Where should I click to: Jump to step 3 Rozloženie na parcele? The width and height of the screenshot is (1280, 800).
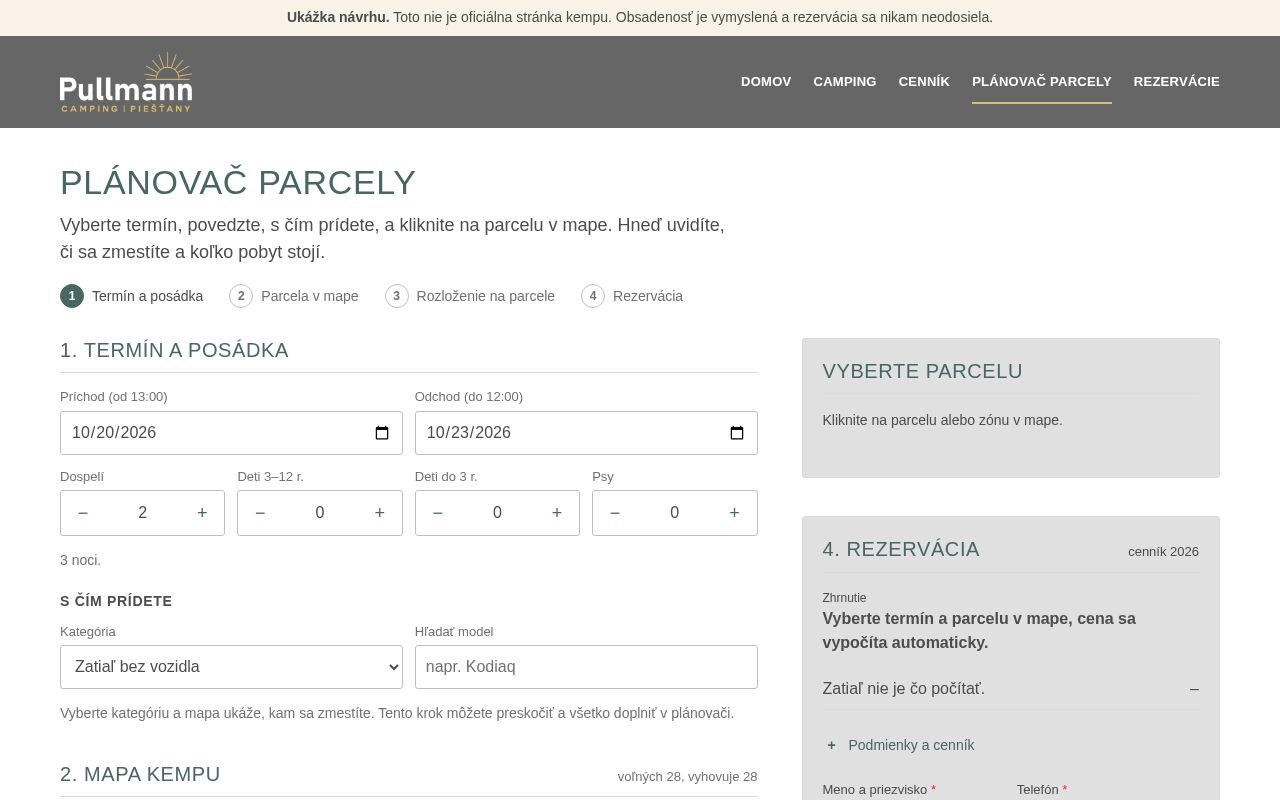click(470, 296)
